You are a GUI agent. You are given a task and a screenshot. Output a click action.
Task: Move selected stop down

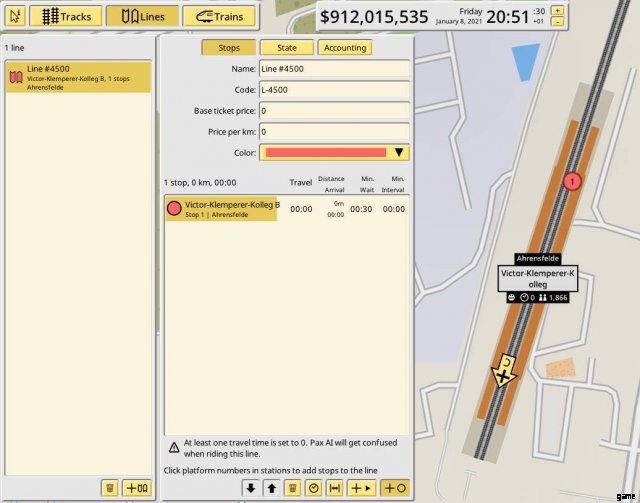[x=250, y=488]
